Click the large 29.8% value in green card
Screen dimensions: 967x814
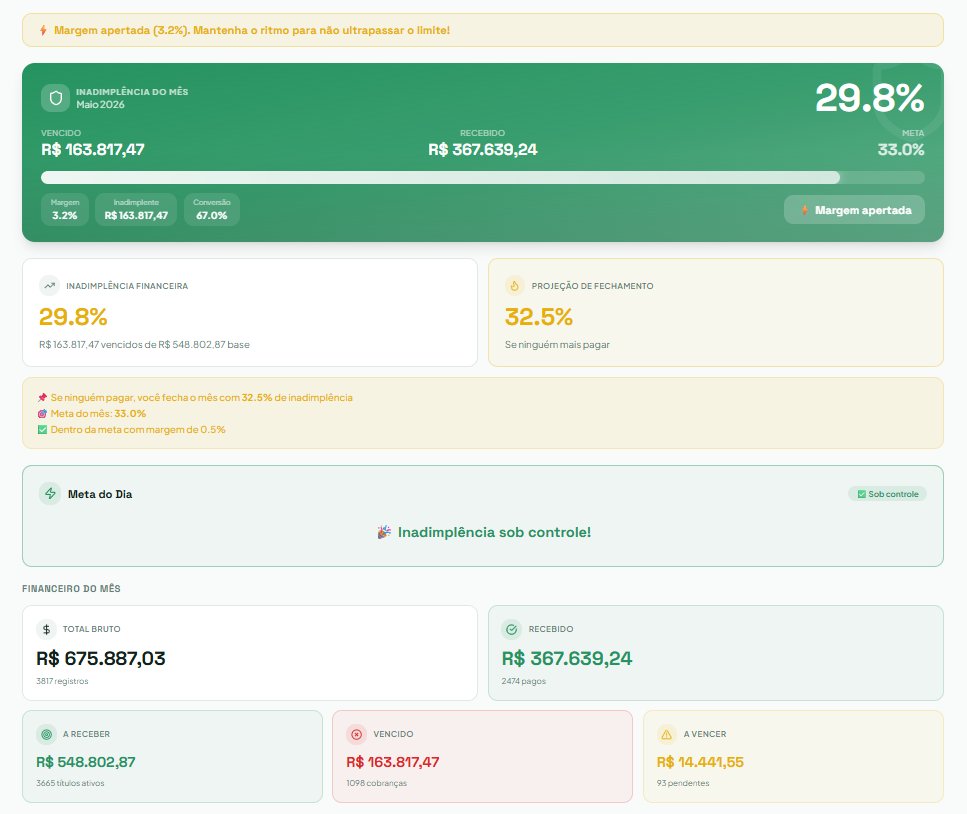tap(870, 97)
